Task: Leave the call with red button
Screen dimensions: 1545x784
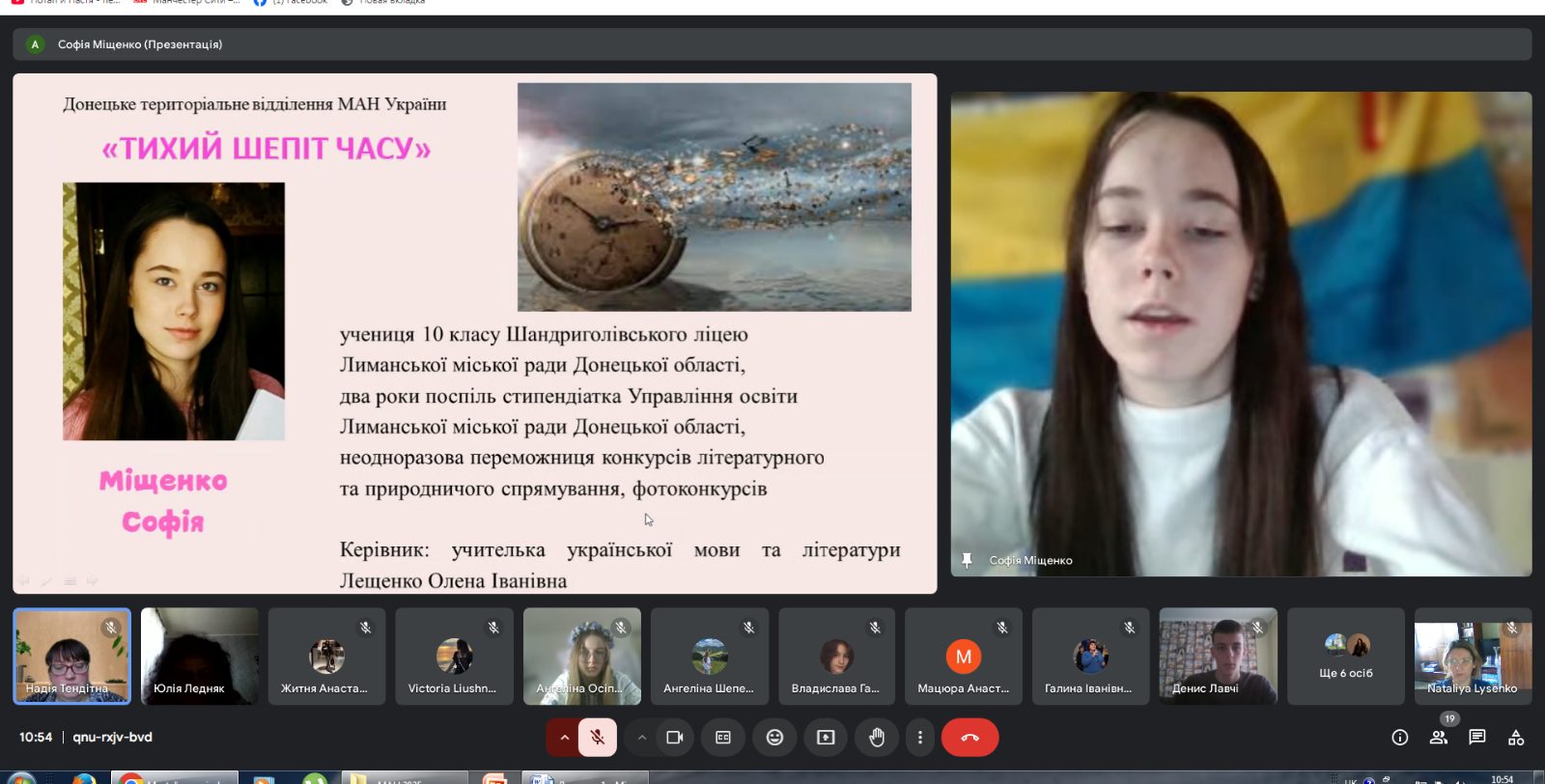Action: point(970,738)
